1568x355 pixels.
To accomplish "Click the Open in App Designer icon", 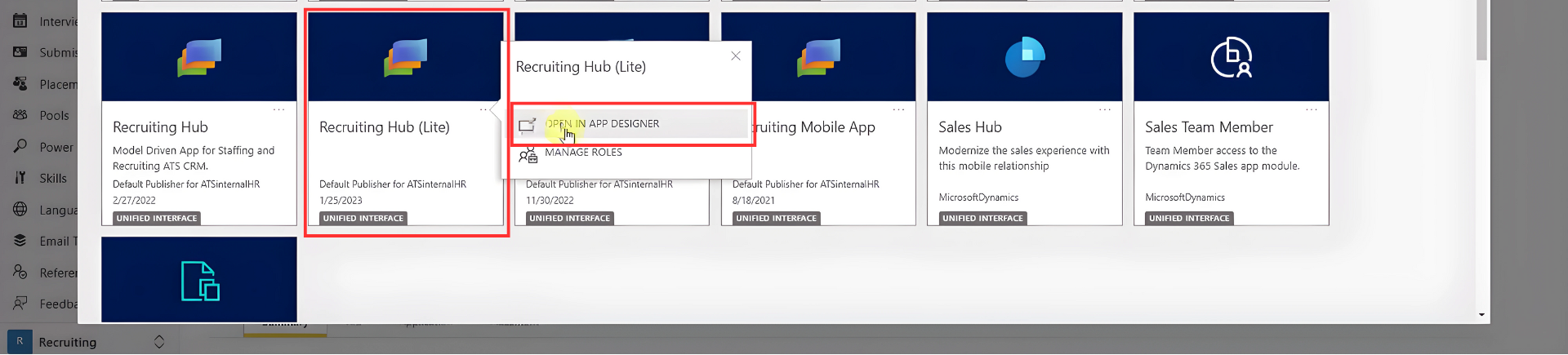I will pos(528,125).
